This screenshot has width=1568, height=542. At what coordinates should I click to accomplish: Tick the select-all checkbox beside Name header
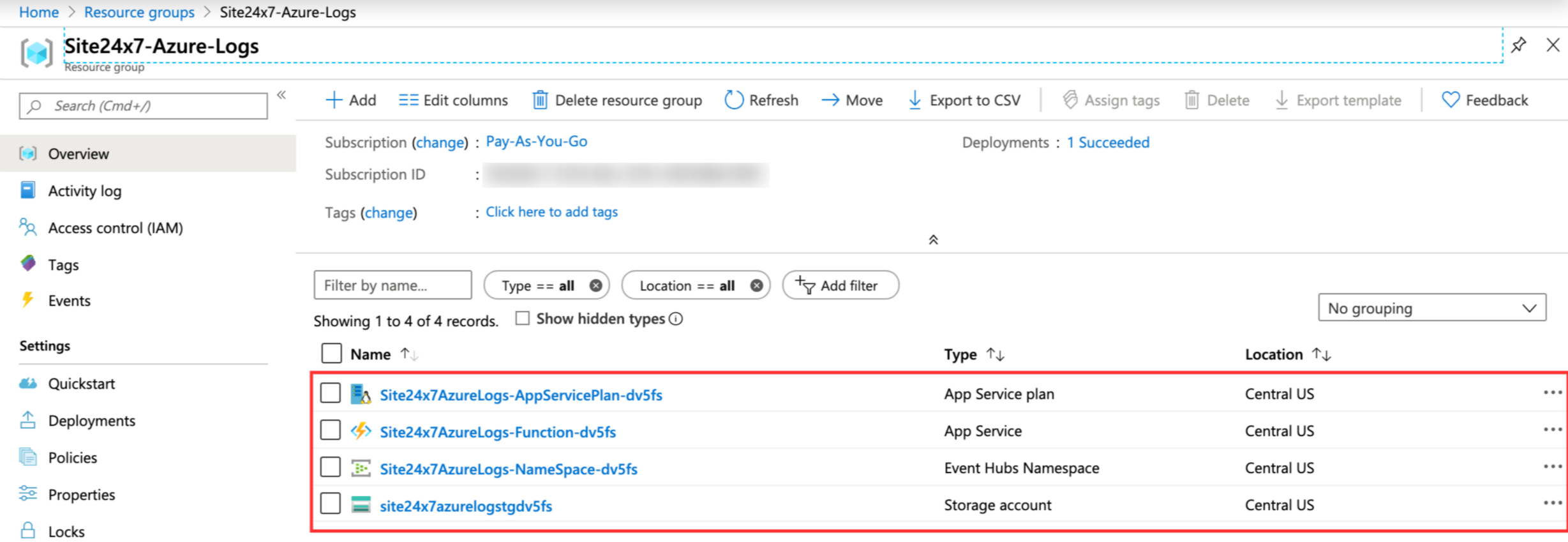coord(331,353)
